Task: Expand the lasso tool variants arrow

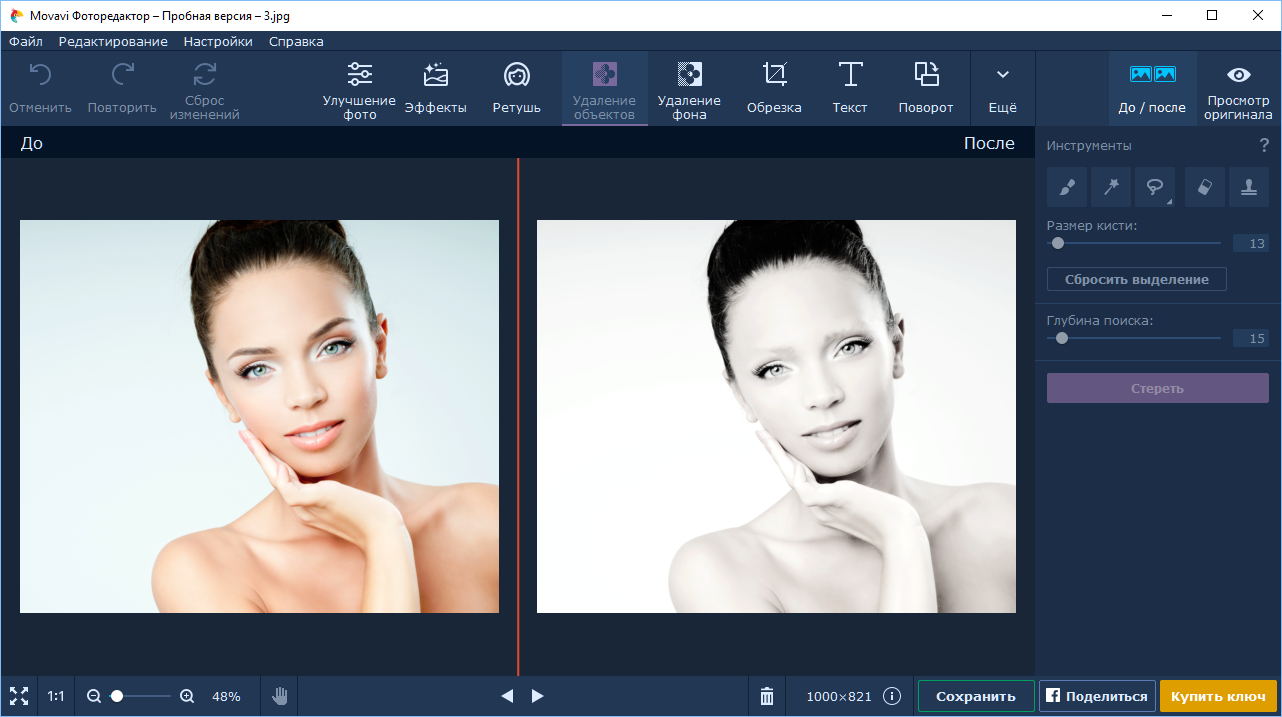Action: (1169, 202)
